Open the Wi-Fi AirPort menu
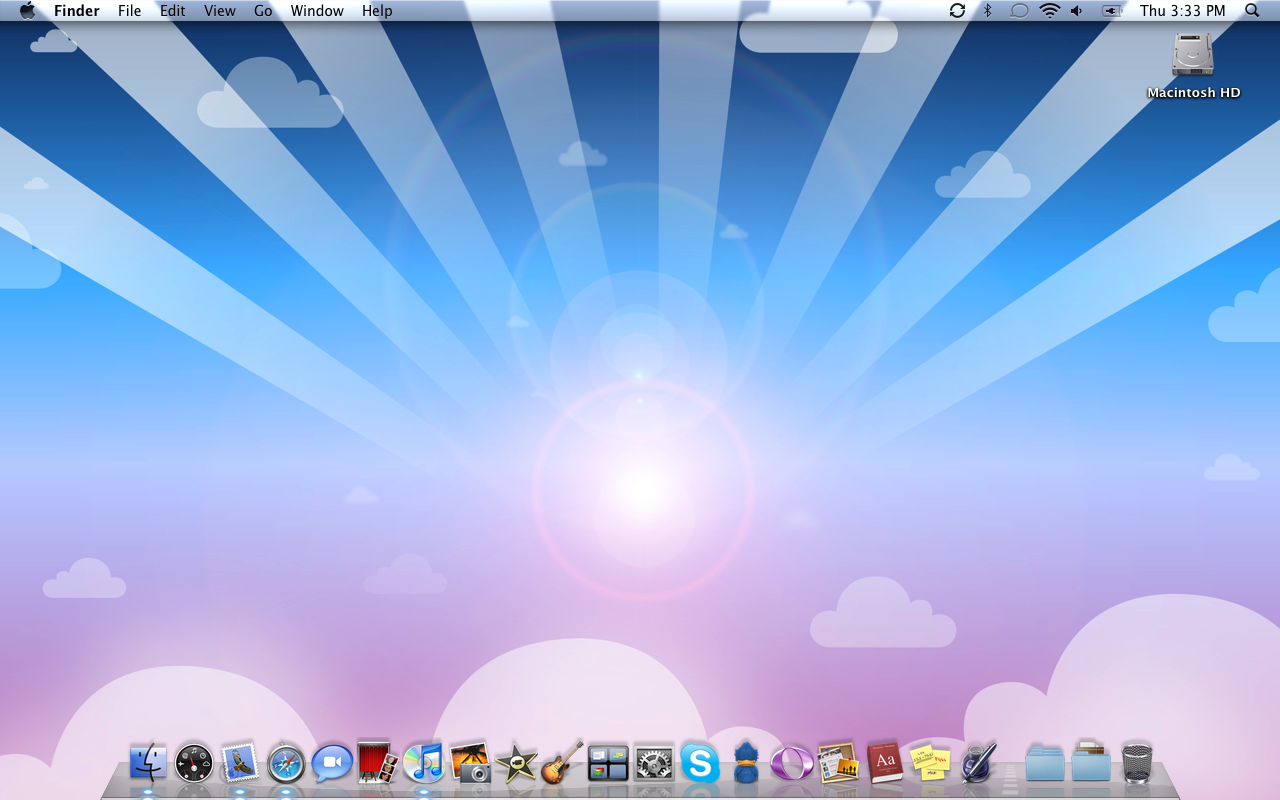This screenshot has height=800, width=1280. point(1049,11)
